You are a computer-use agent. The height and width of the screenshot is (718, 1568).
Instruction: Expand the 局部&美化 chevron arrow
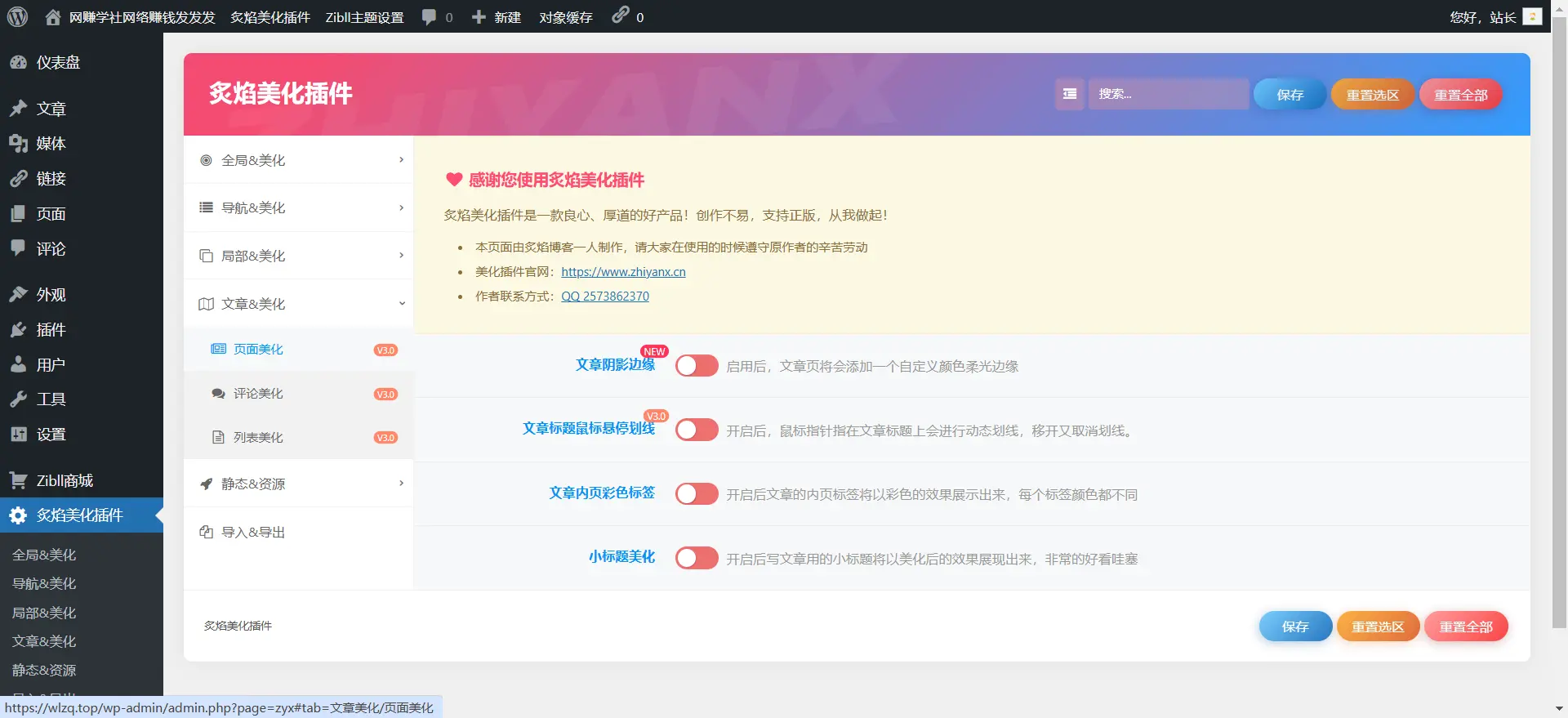pyautogui.click(x=401, y=255)
